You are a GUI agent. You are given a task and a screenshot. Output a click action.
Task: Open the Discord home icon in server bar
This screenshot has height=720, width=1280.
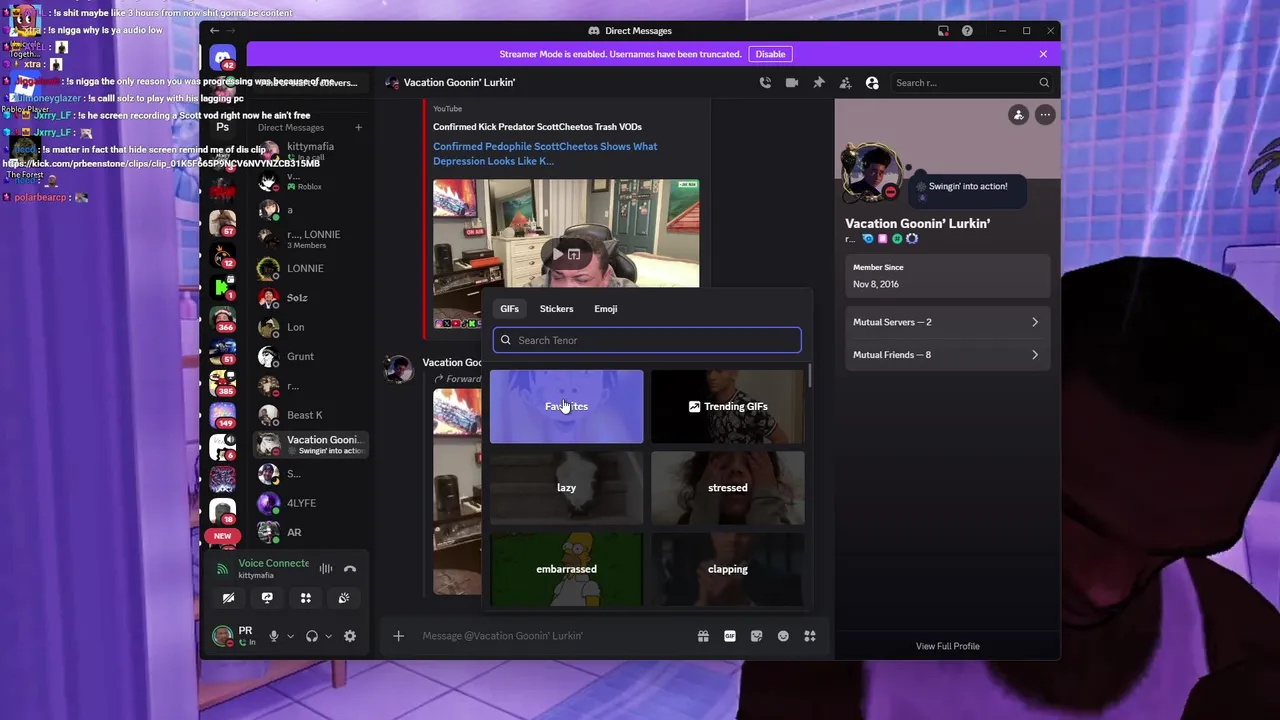pos(223,58)
